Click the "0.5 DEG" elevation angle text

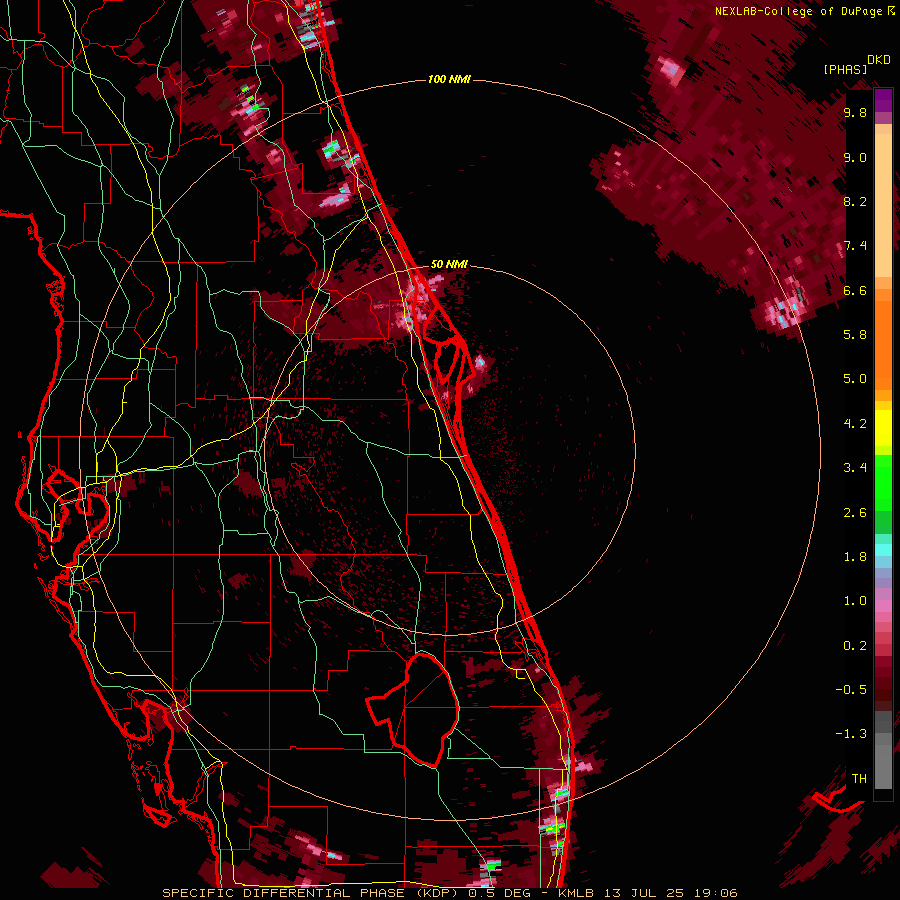coord(499,893)
